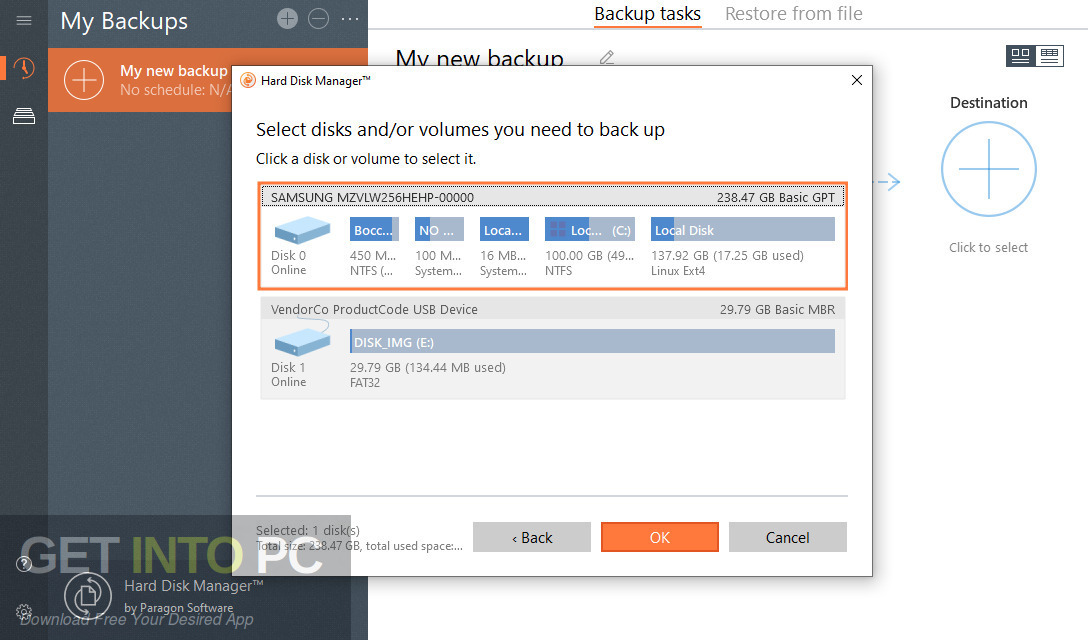Confirm selection with OK button
The image size is (1088, 640).
[x=660, y=537]
